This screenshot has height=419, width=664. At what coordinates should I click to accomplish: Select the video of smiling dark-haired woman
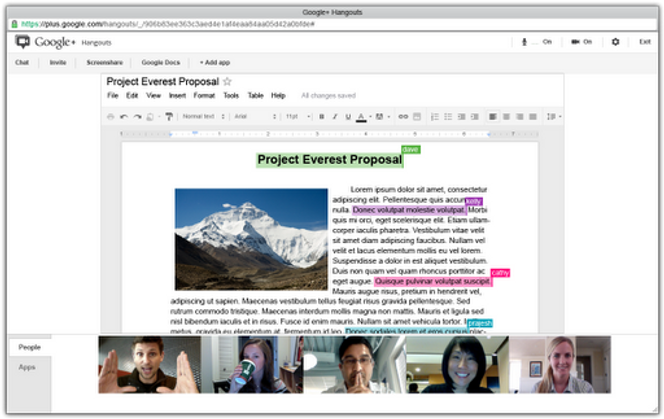[x=457, y=365]
